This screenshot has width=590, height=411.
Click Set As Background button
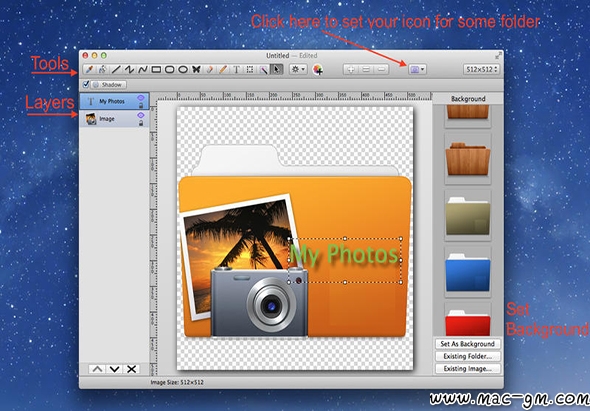(x=468, y=344)
